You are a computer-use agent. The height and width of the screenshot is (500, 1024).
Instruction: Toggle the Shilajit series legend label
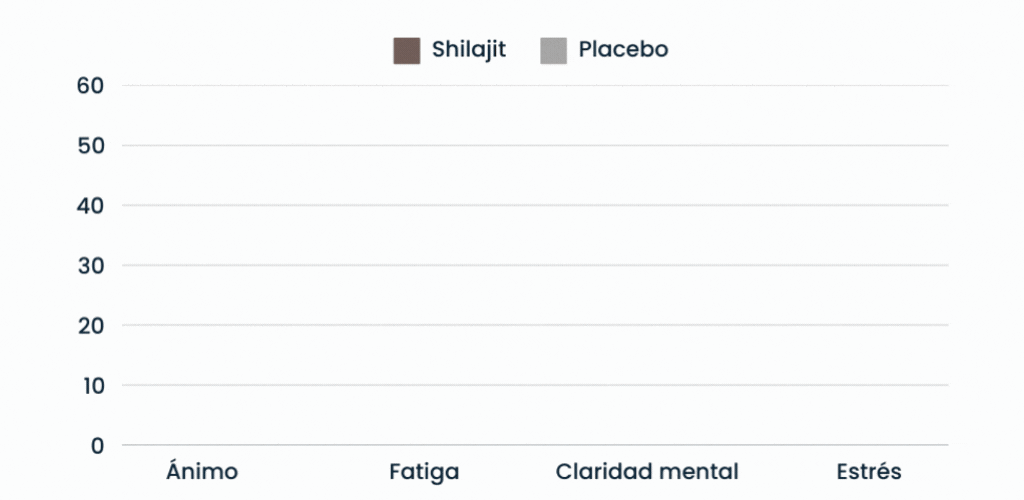click(x=468, y=49)
